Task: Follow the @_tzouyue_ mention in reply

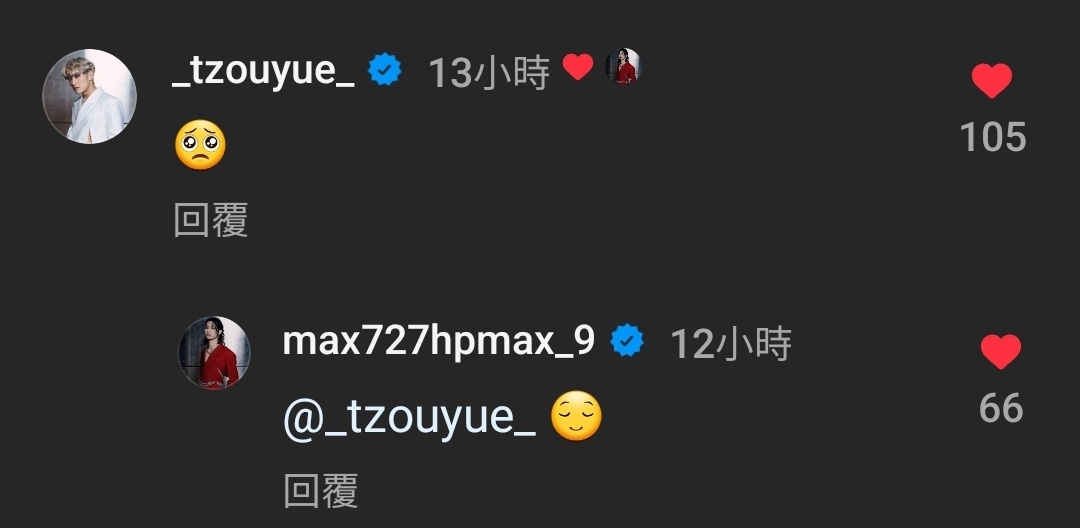Action: 410,417
